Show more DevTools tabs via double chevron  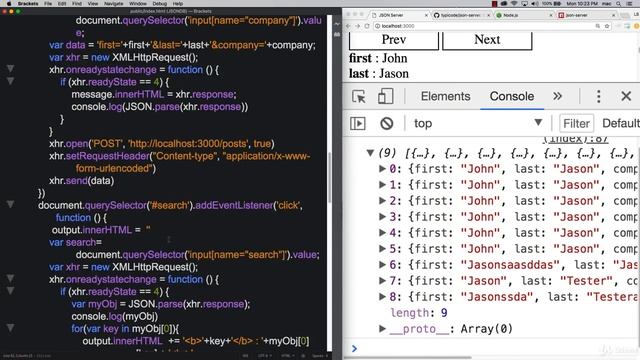click(557, 96)
